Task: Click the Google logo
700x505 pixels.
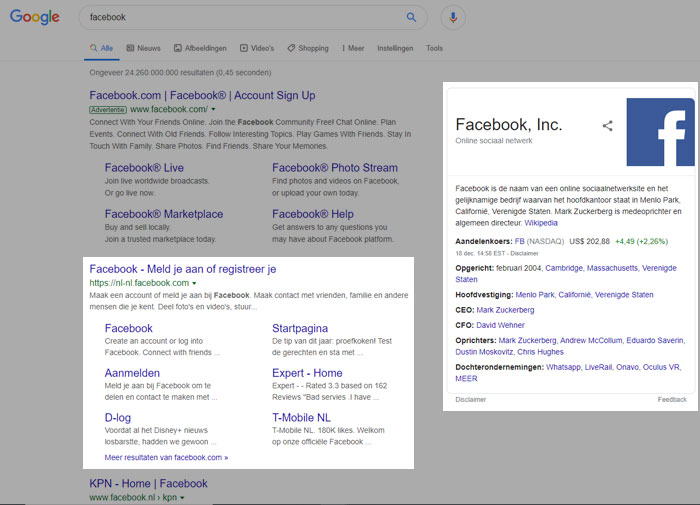Action: pyautogui.click(x=34, y=17)
